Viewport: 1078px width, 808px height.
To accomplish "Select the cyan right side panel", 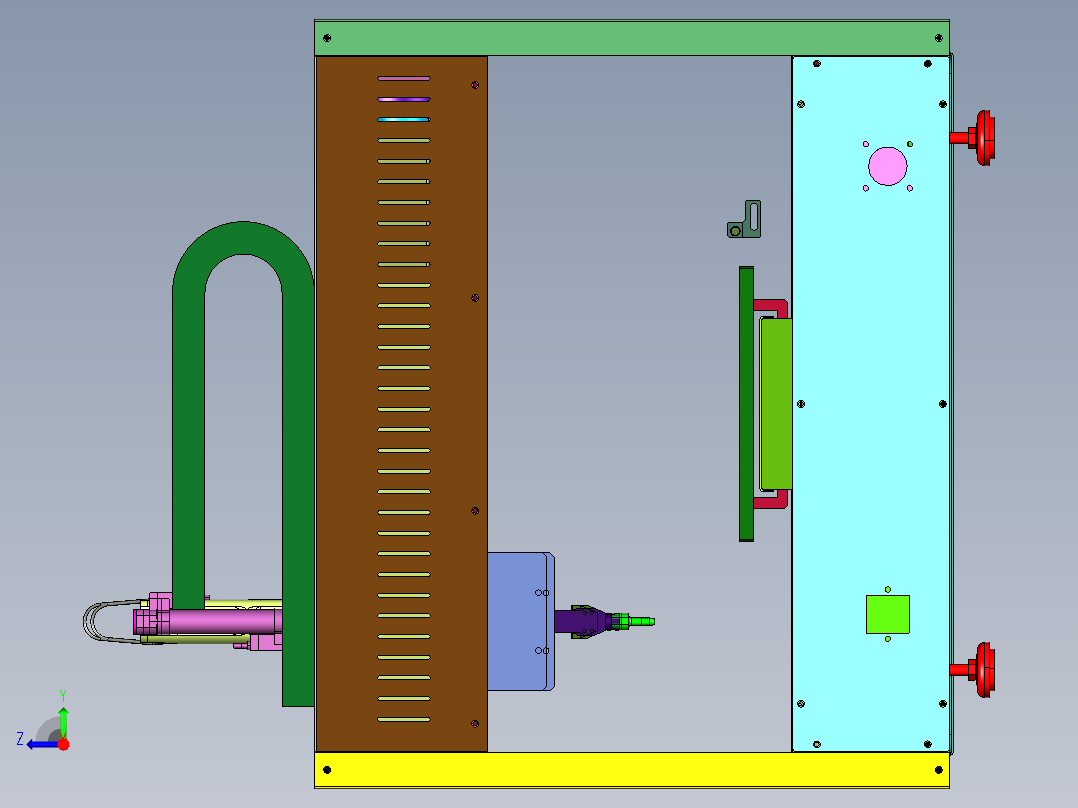I will tap(871, 404).
